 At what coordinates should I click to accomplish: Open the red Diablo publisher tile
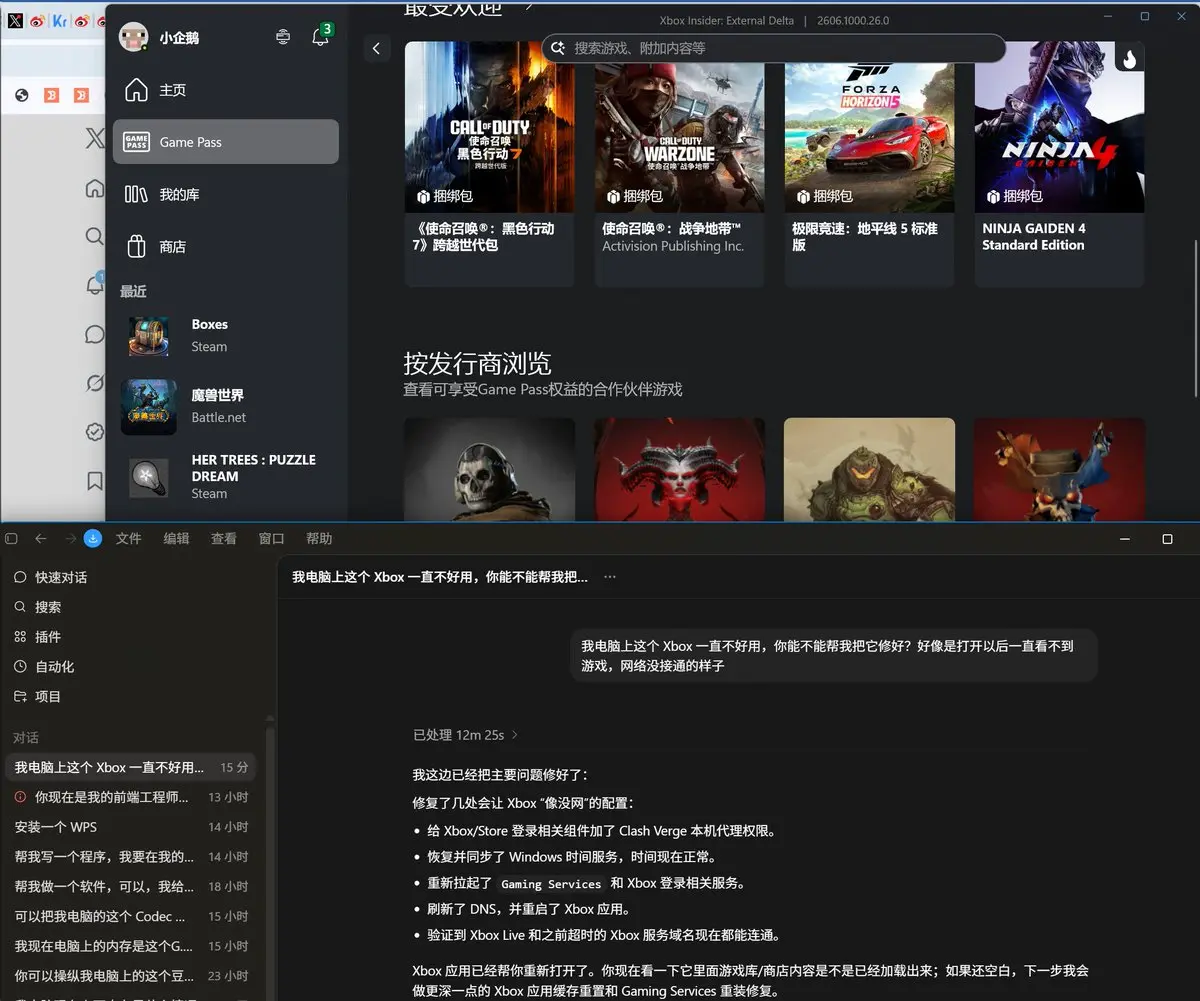(x=679, y=469)
